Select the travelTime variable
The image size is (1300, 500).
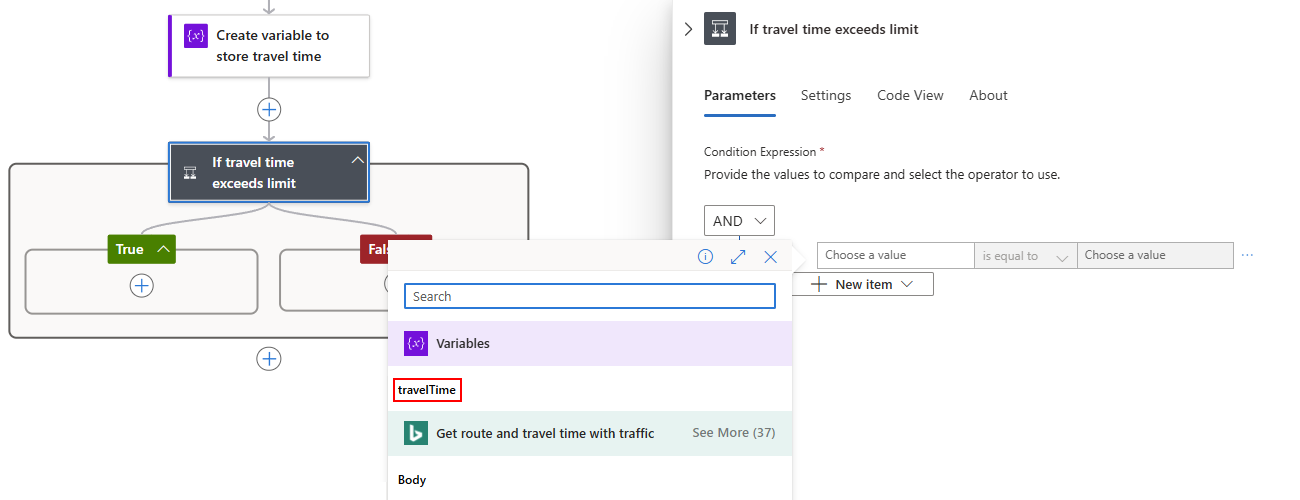pos(427,390)
